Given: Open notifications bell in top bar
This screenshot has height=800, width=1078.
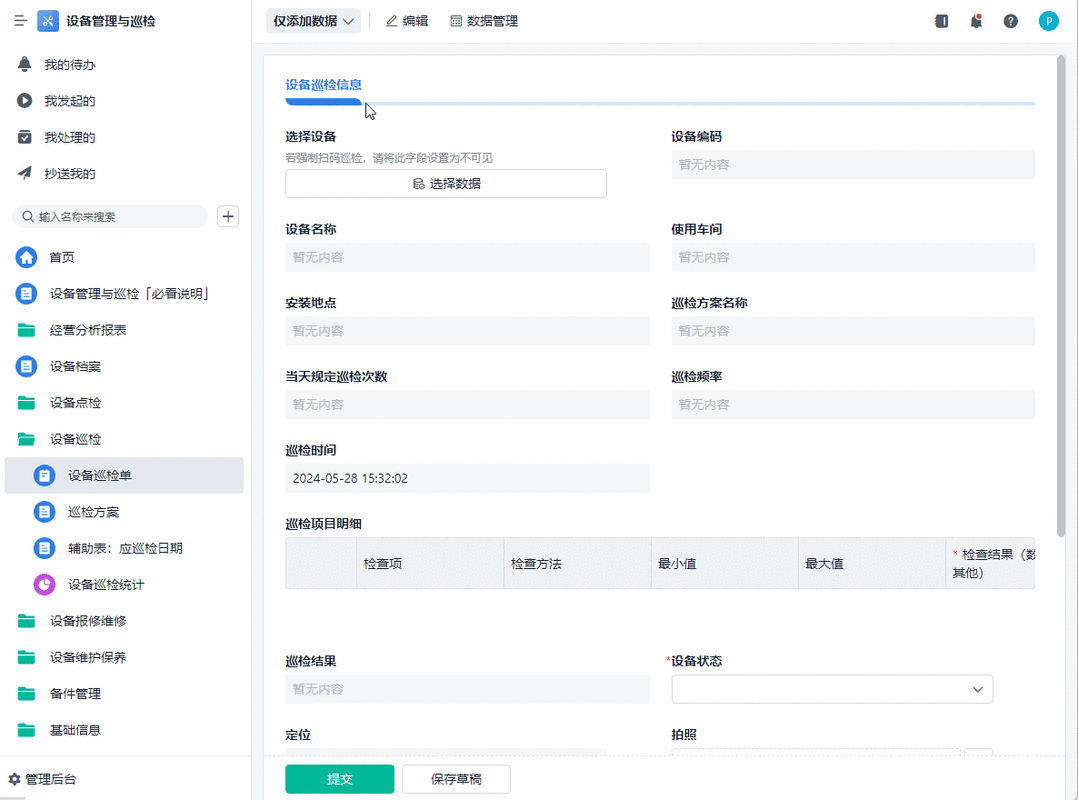Looking at the screenshot, I should [x=976, y=21].
